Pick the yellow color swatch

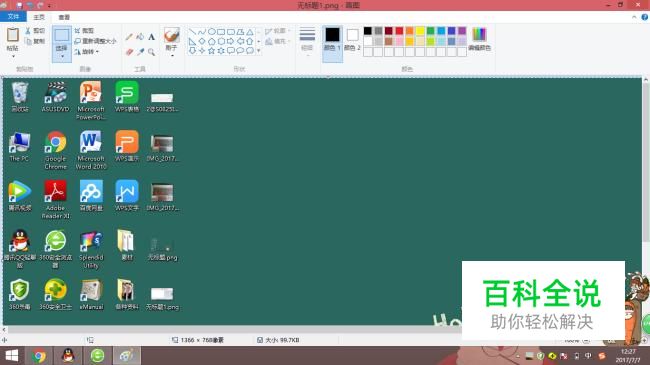[420, 31]
